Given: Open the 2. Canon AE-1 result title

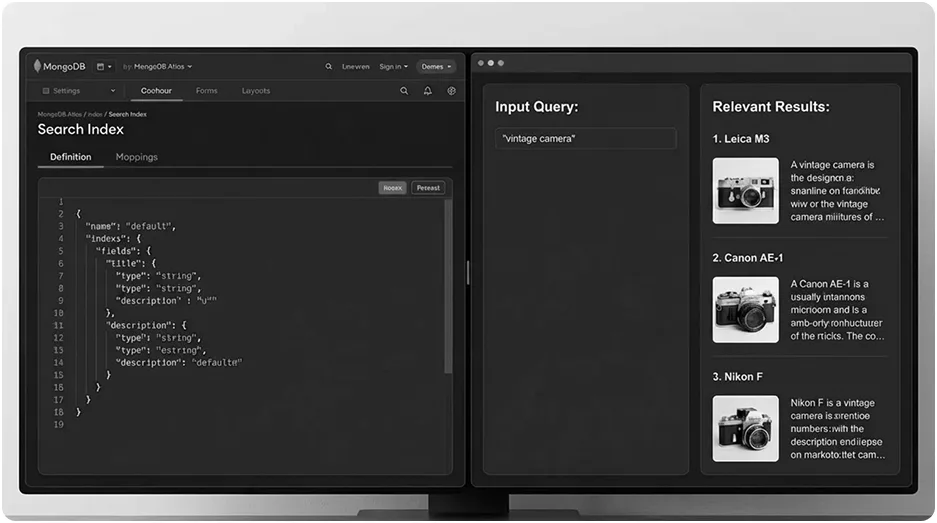Looking at the screenshot, I should pos(748,258).
